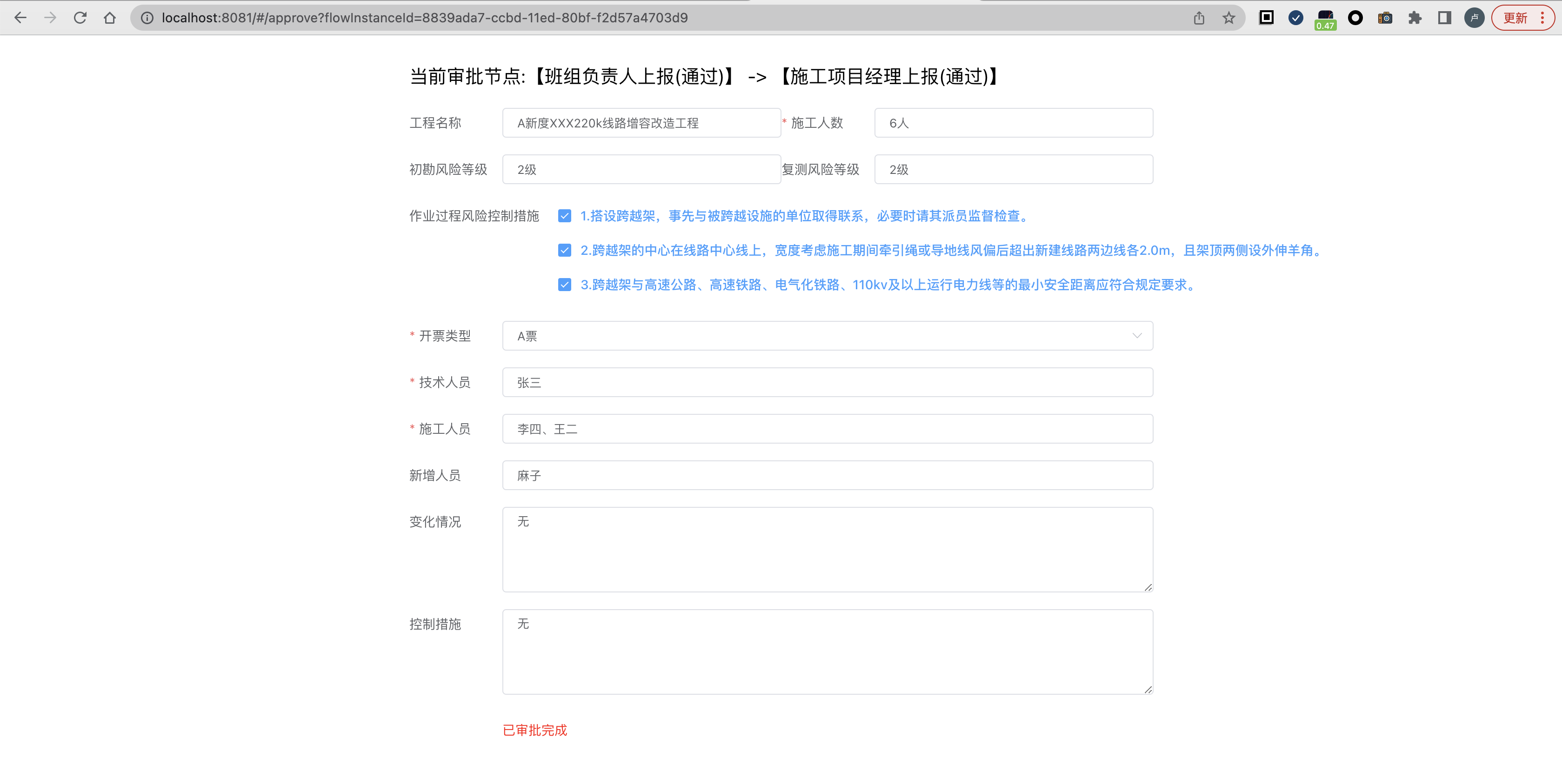Grab the 控制措施 textarea resize handle

click(1148, 690)
